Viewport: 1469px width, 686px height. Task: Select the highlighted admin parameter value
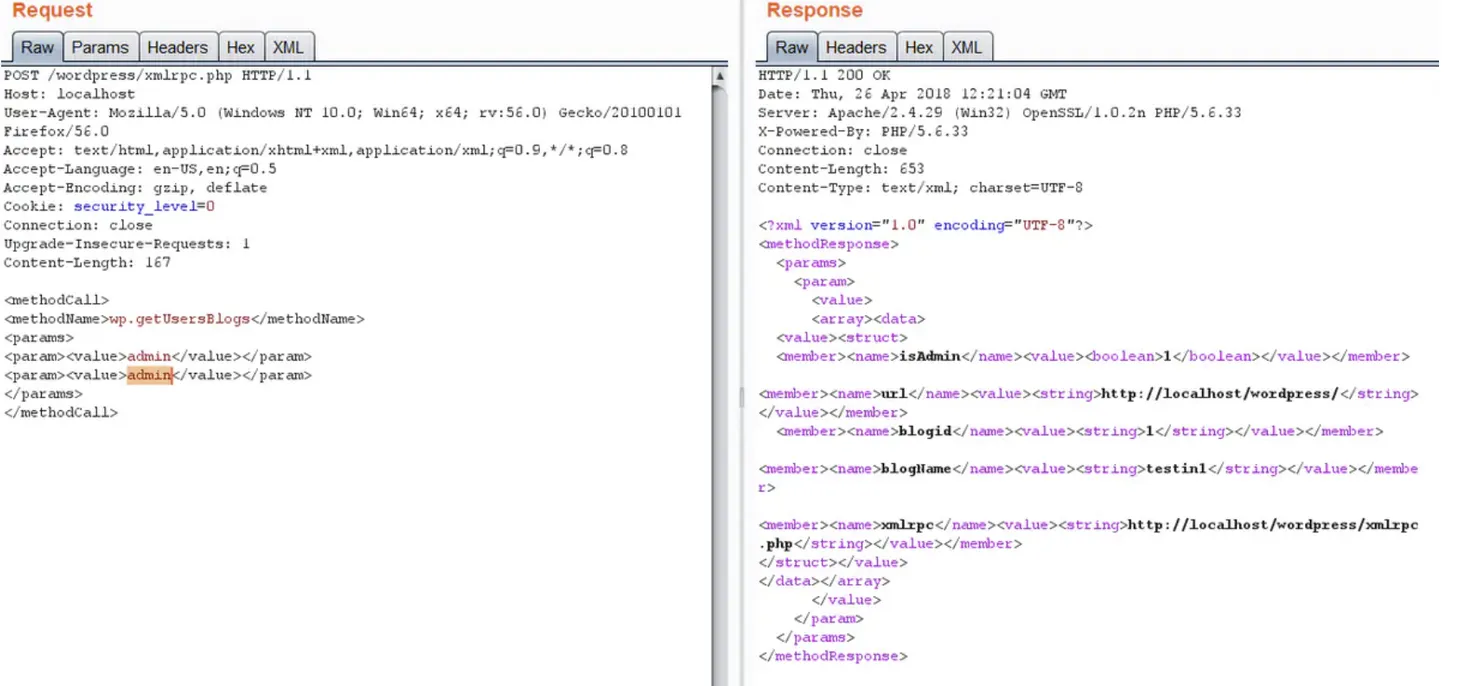(x=150, y=374)
